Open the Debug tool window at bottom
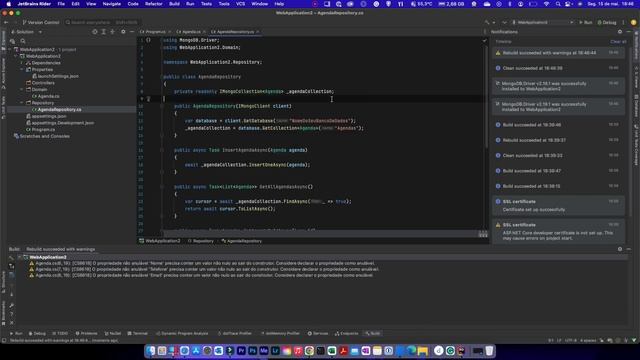 point(37,333)
